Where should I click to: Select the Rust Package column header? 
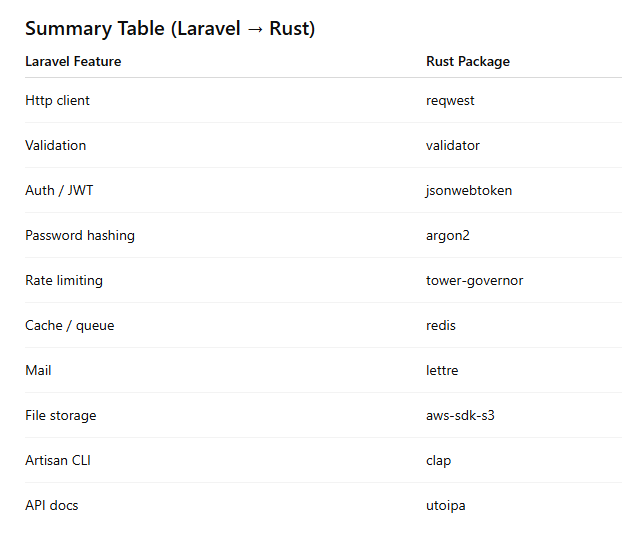[467, 61]
